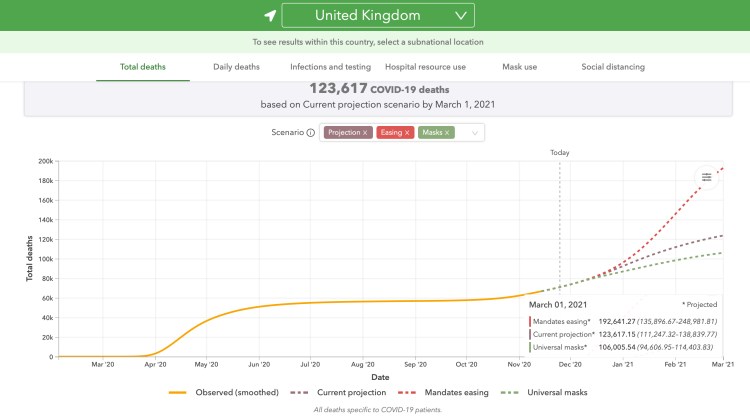
Task: Go to the Mask use tab
Action: point(520,67)
